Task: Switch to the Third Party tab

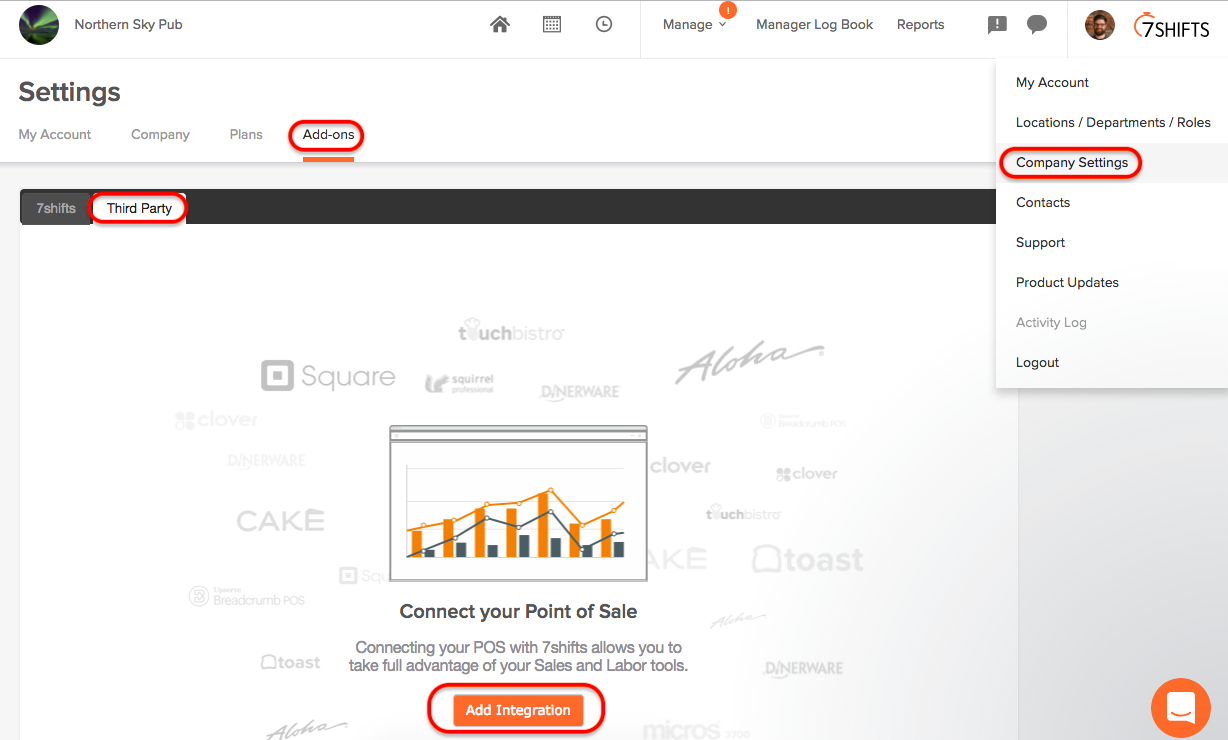Action: coord(138,207)
